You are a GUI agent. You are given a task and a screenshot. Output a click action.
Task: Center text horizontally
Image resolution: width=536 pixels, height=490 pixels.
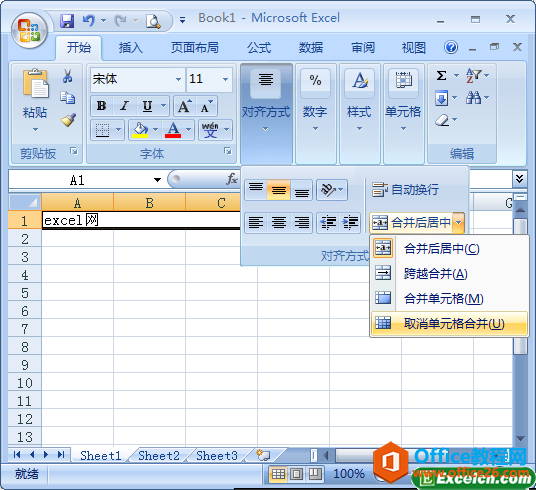[x=279, y=223]
